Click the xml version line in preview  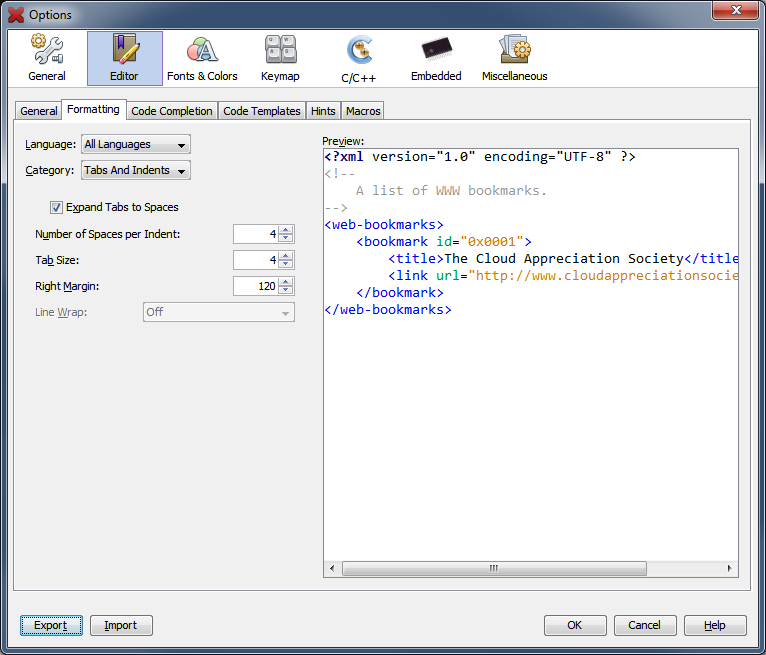click(480, 157)
